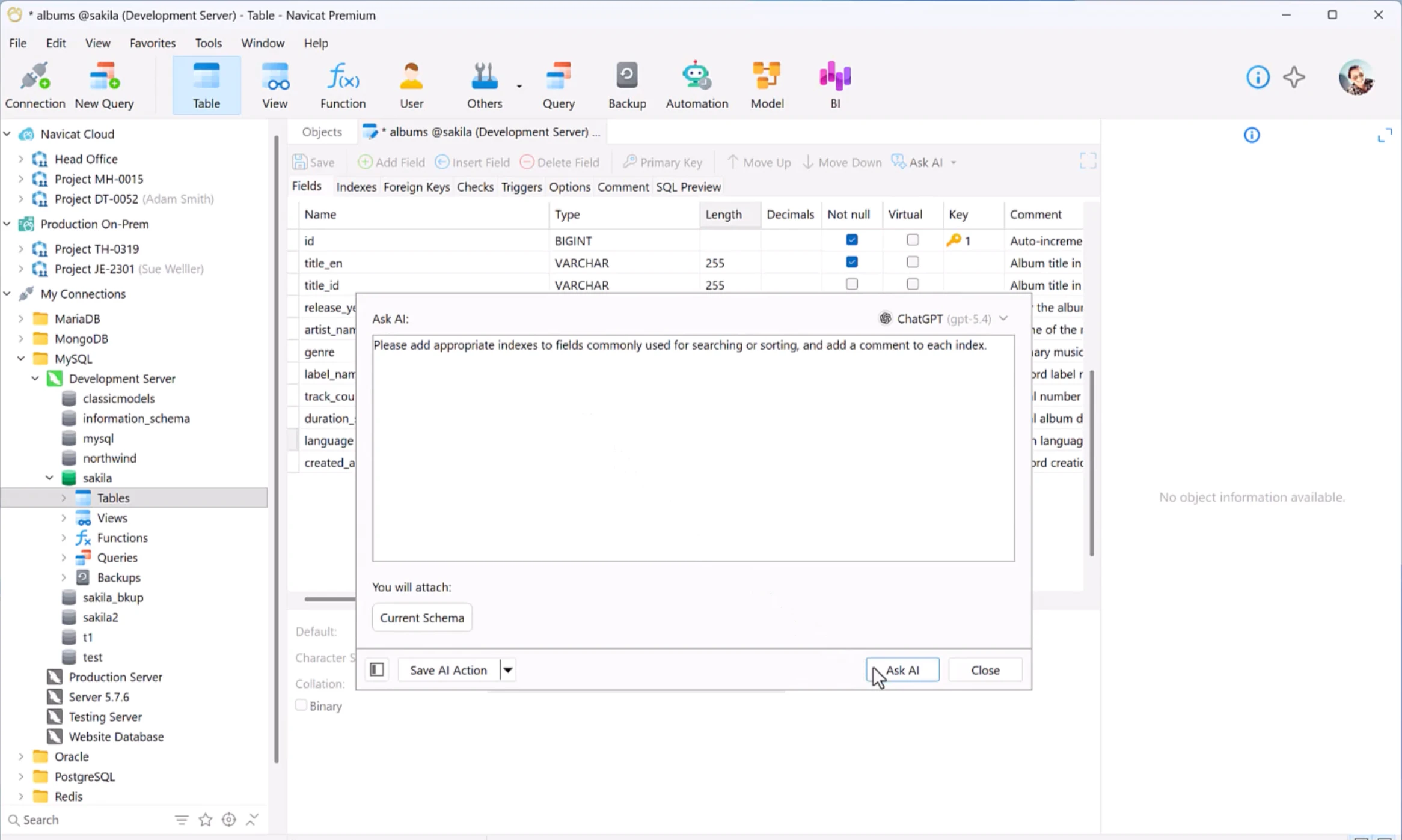This screenshot has width=1402, height=840.
Task: Open the User toolbar icon
Action: (412, 85)
